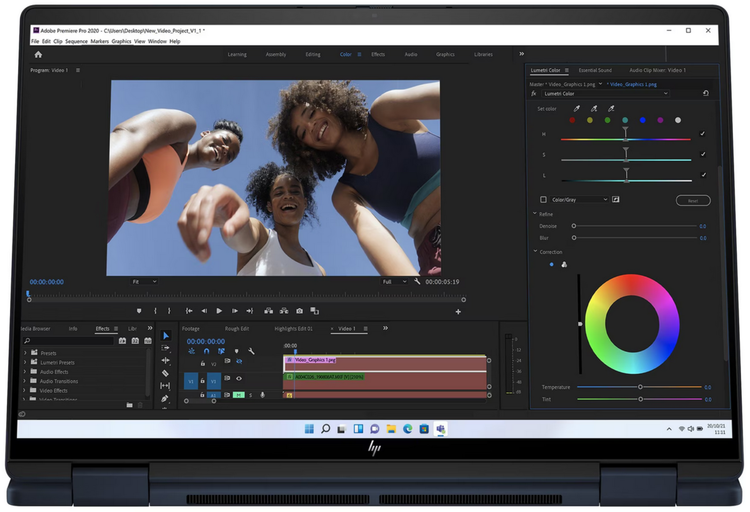The width and height of the screenshot is (750, 512).
Task: Toggle V1 track lock
Action: (x=203, y=381)
